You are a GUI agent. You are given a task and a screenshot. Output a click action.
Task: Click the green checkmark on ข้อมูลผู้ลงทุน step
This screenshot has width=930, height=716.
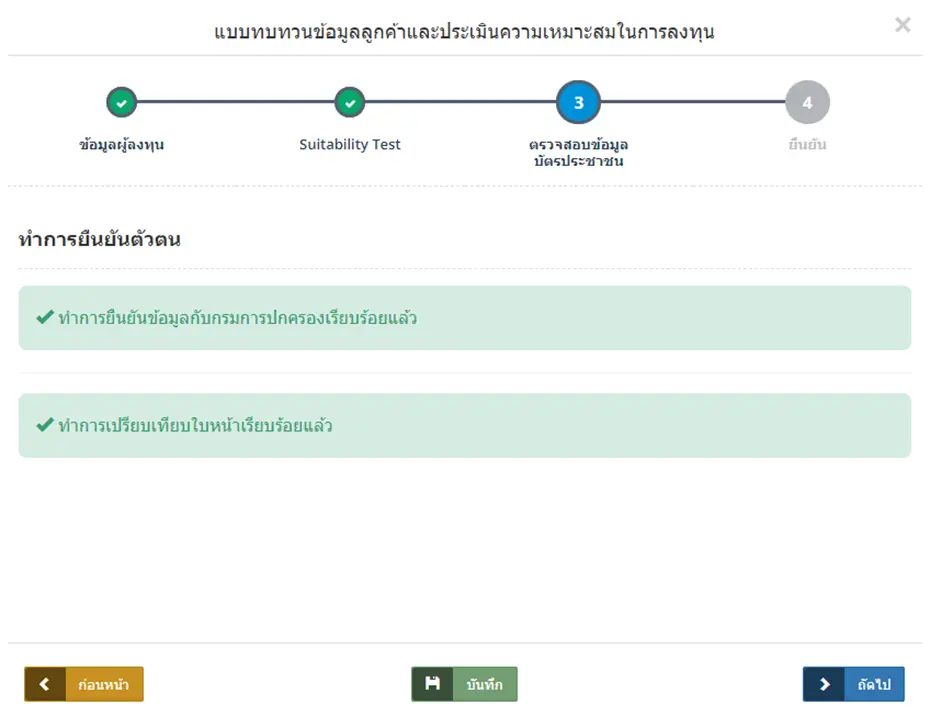(x=121, y=102)
